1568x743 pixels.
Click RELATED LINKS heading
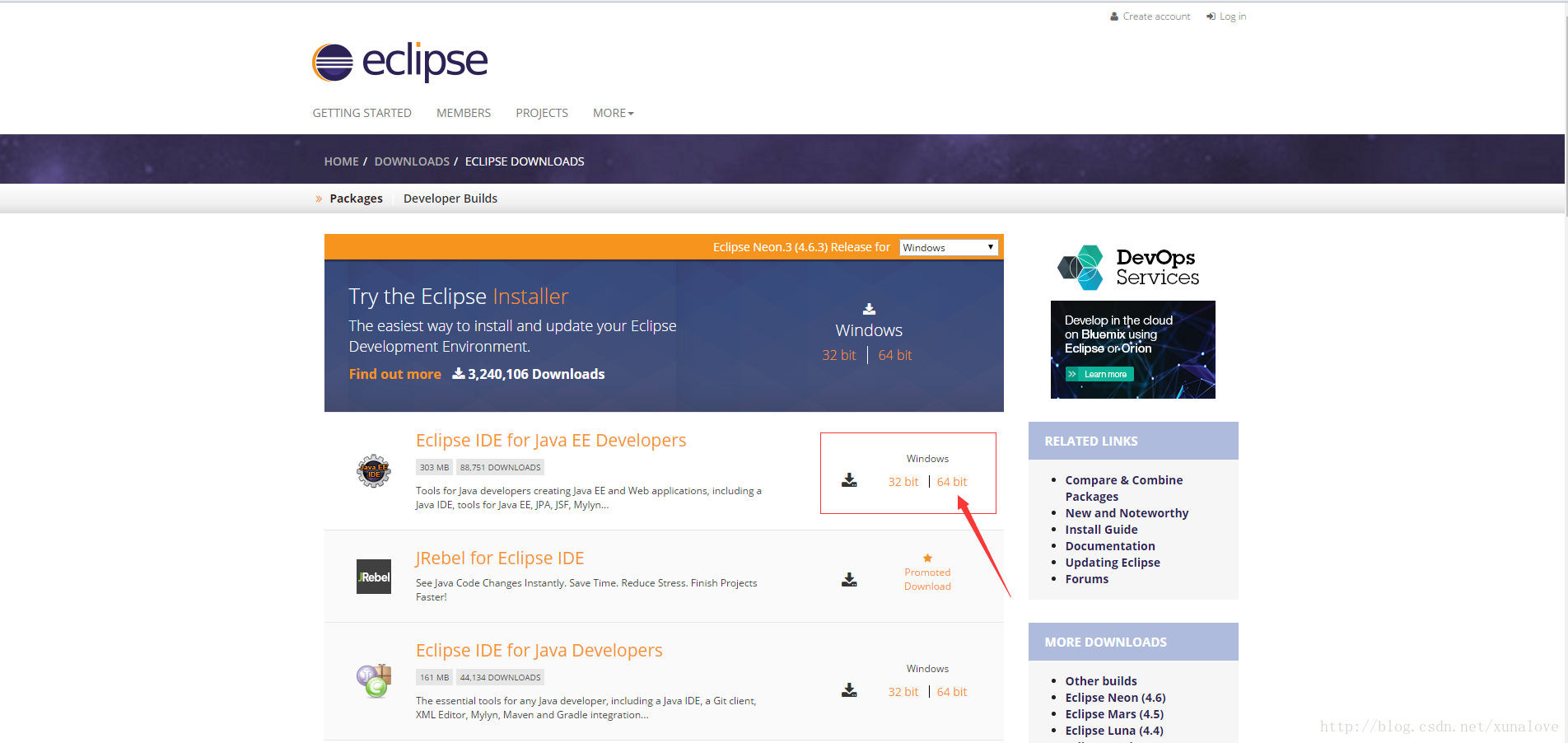click(x=1091, y=441)
